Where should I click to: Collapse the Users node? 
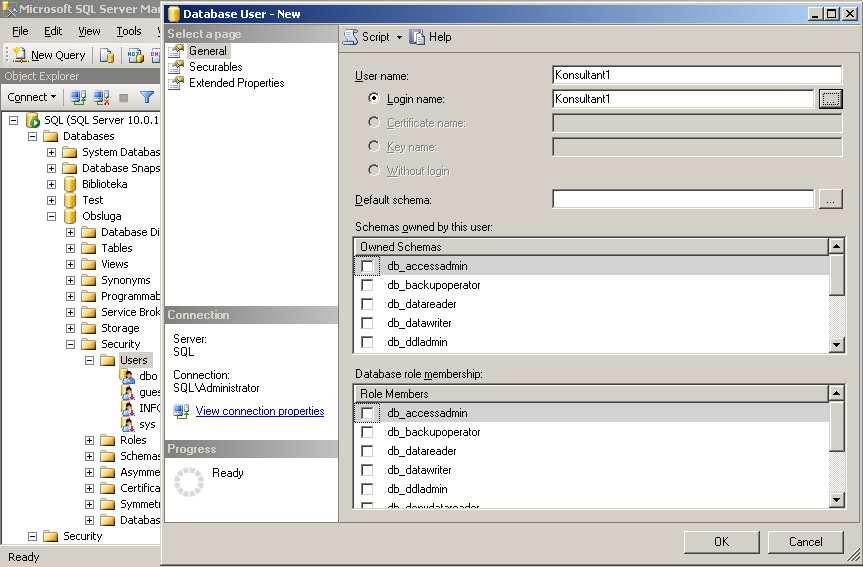90,360
